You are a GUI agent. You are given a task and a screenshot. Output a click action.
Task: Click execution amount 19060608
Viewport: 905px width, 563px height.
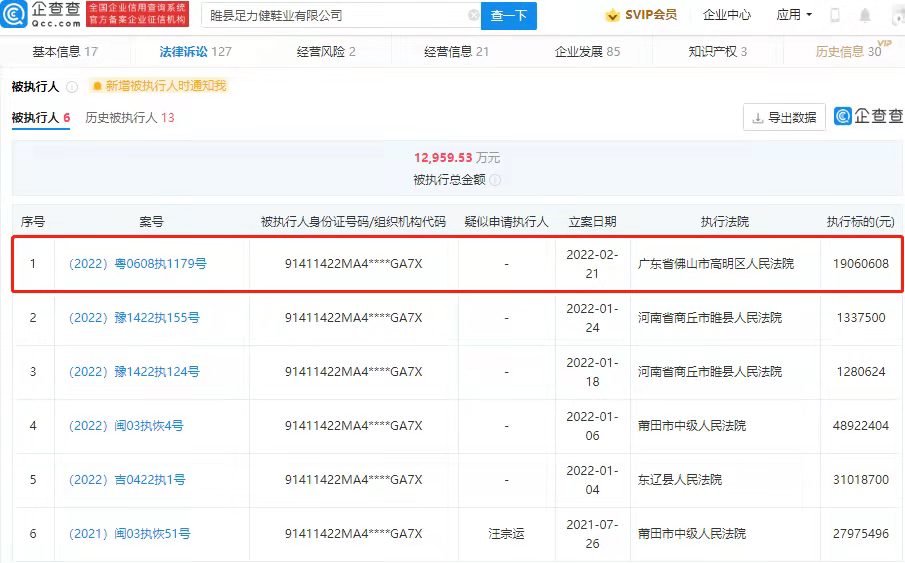point(861,264)
